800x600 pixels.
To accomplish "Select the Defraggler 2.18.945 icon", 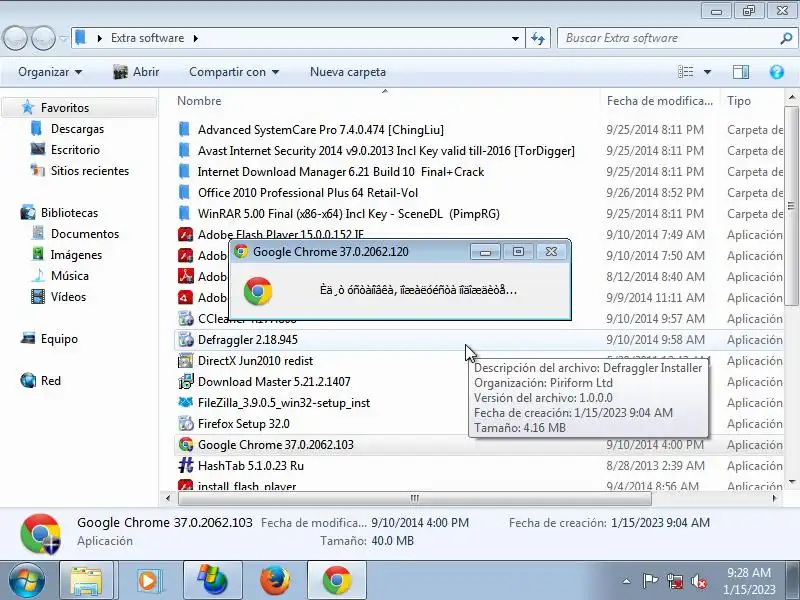I will click(185, 339).
